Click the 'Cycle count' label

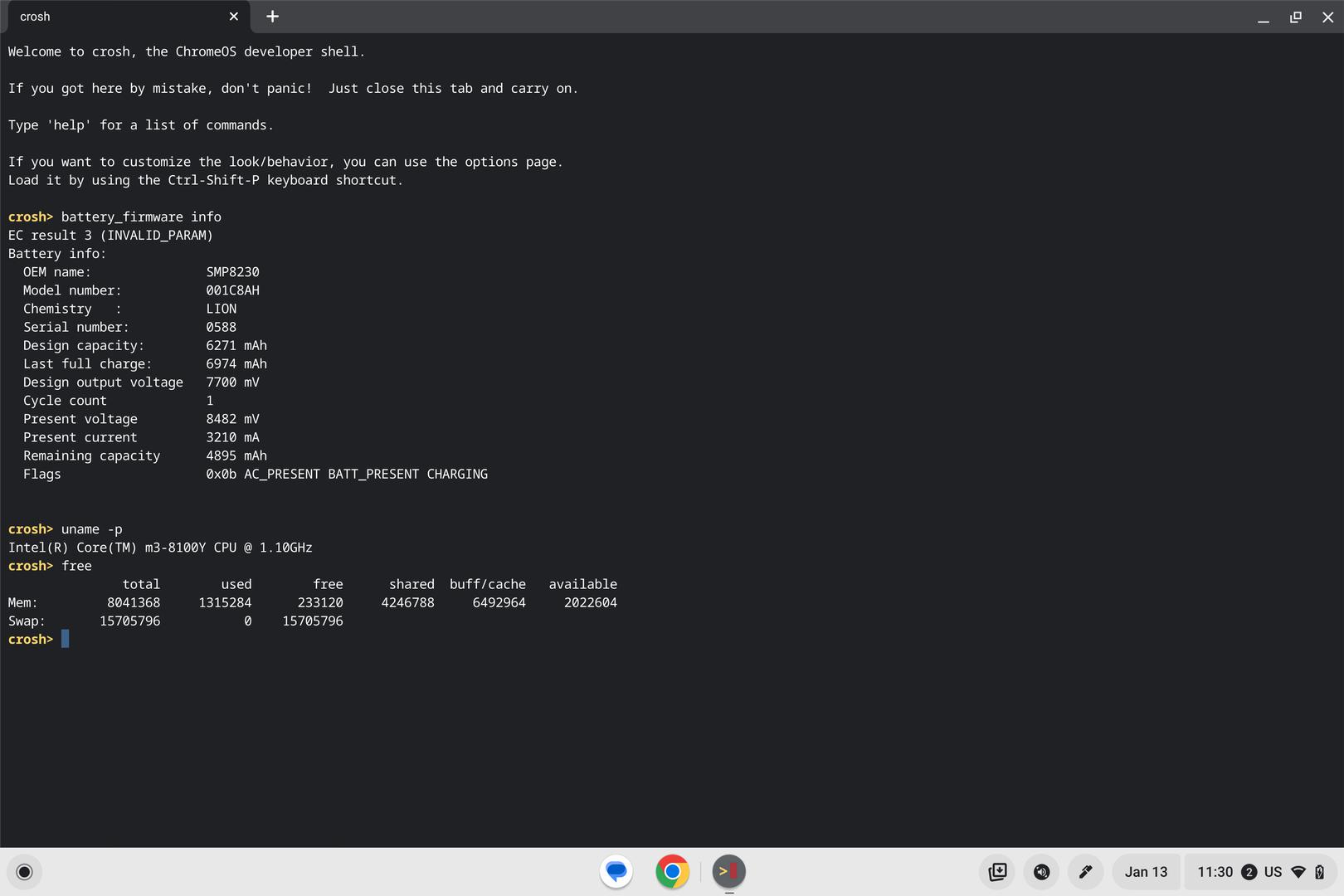pos(65,401)
